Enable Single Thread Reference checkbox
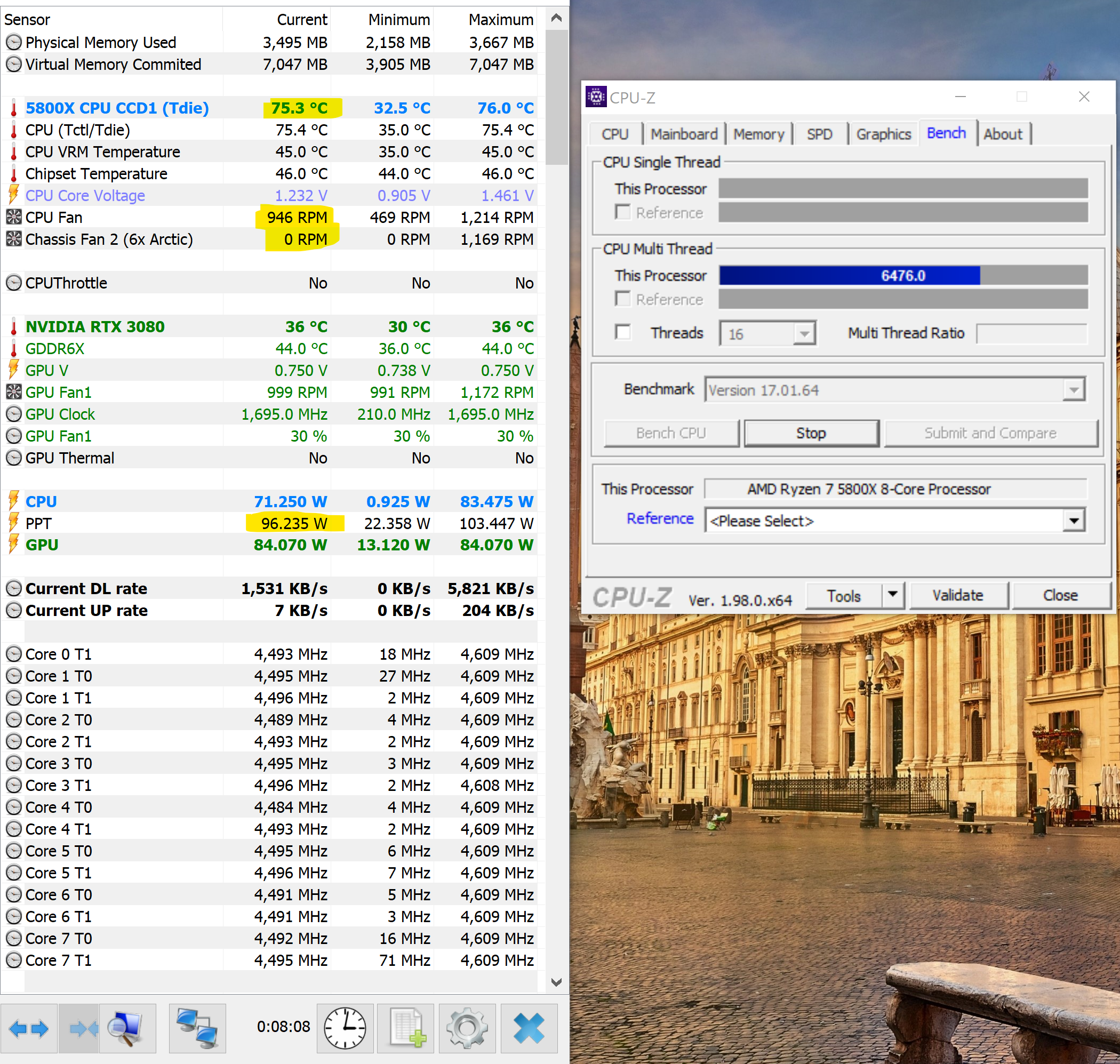Image resolution: width=1120 pixels, height=1064 pixels. click(x=622, y=212)
